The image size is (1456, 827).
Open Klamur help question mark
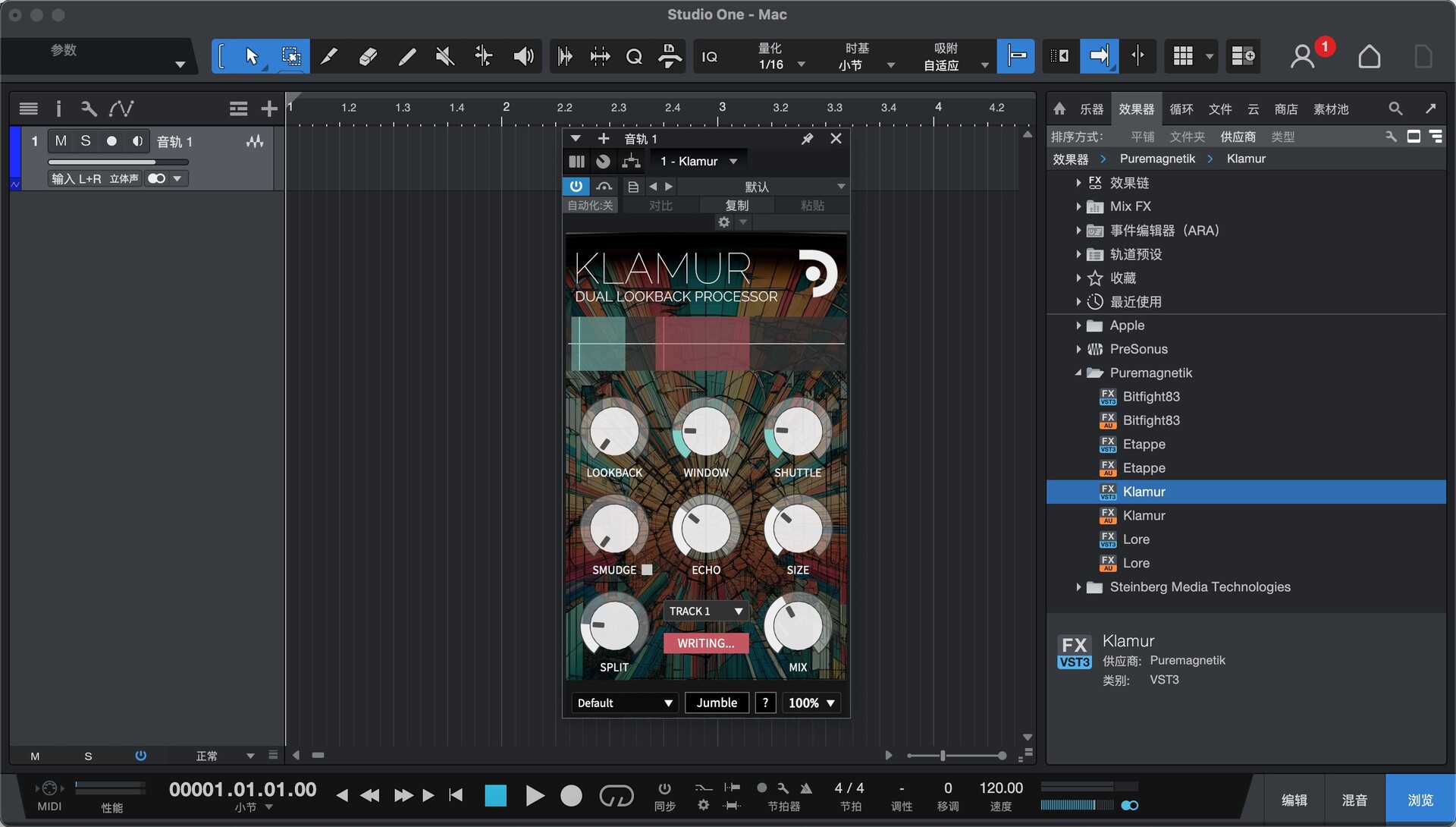click(x=765, y=703)
